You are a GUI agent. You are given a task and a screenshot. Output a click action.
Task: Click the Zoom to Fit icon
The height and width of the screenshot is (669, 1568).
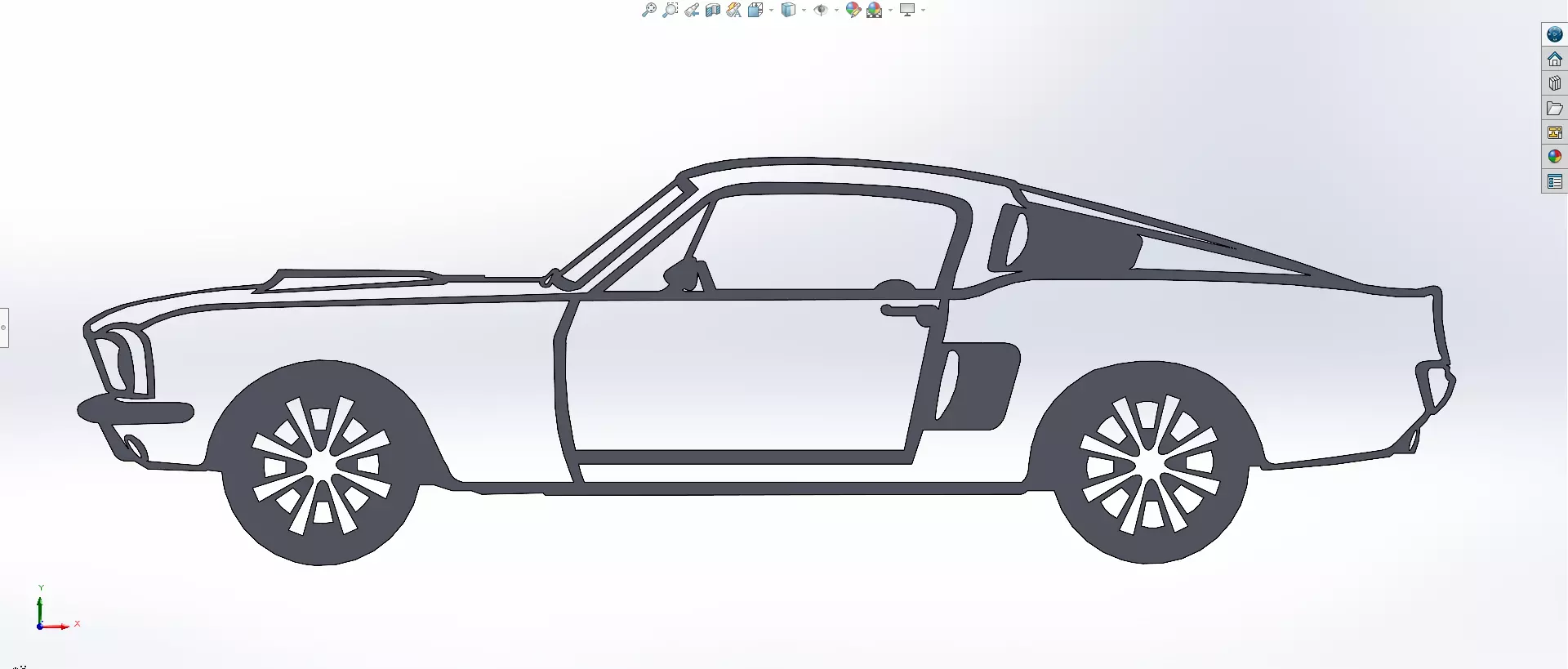(649, 10)
